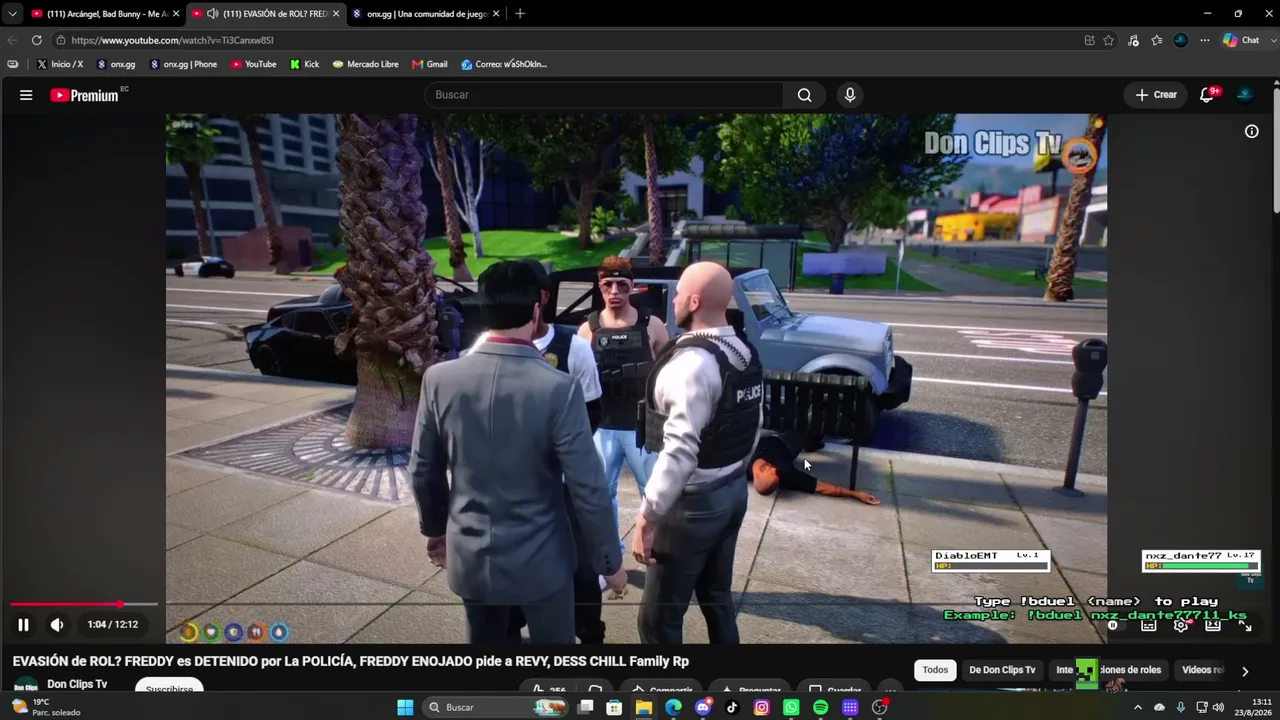Open the Edge media control icon
Screen dimensions: 1280x720
click(x=1133, y=40)
